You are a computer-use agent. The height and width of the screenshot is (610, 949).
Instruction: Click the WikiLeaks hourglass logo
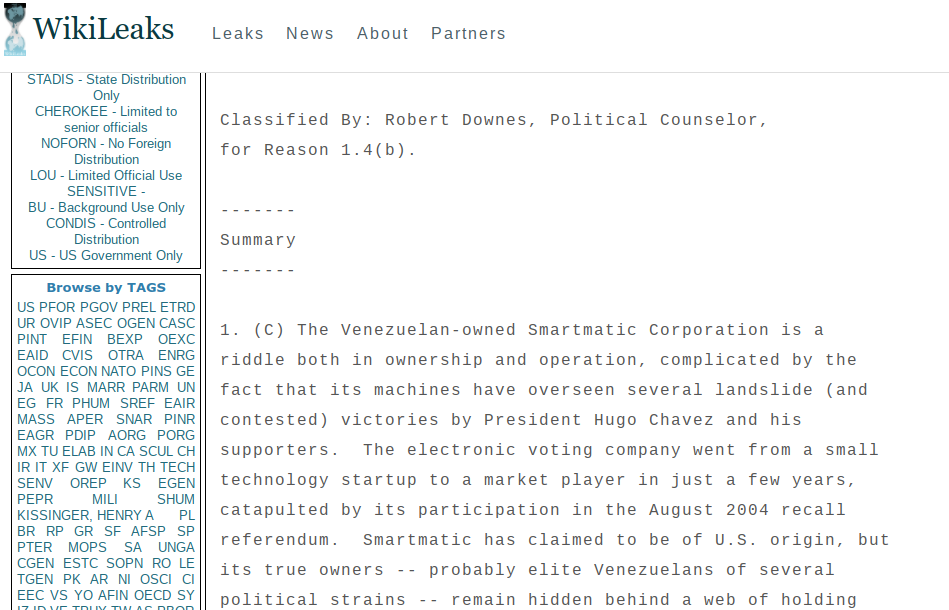click(x=15, y=29)
